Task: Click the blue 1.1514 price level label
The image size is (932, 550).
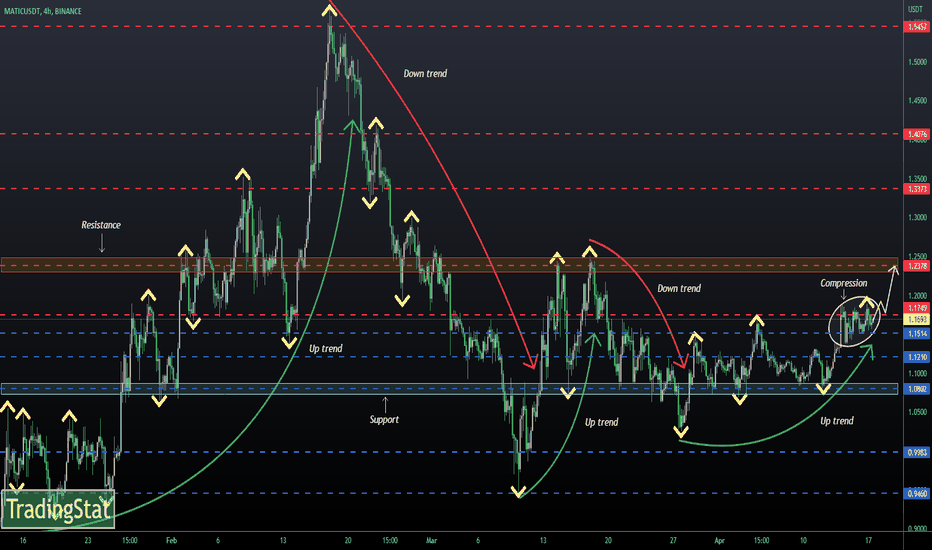Action: coord(916,334)
